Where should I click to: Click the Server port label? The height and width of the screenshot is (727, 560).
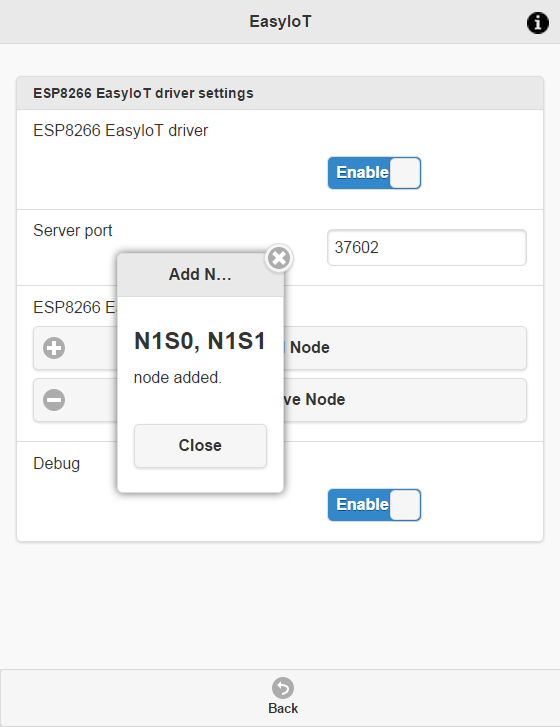coord(73,230)
